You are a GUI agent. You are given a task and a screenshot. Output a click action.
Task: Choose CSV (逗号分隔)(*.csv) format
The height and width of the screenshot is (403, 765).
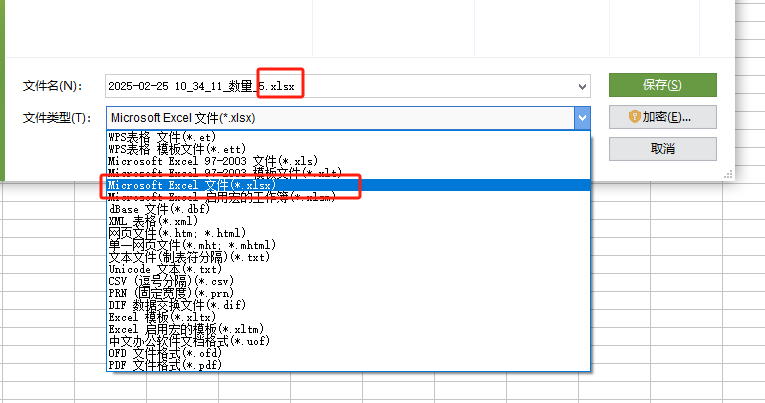click(348, 281)
